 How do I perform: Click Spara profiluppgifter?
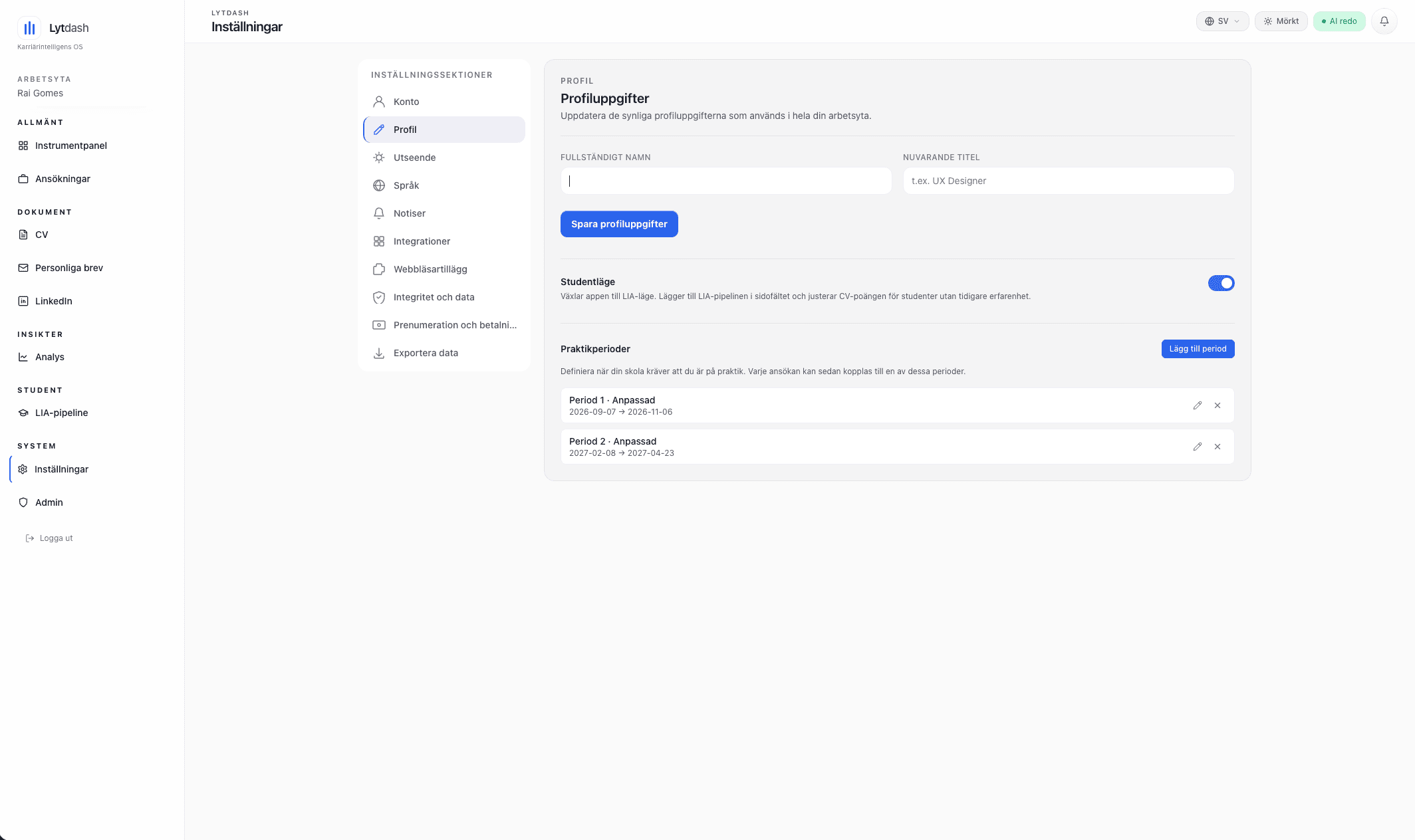pos(619,224)
